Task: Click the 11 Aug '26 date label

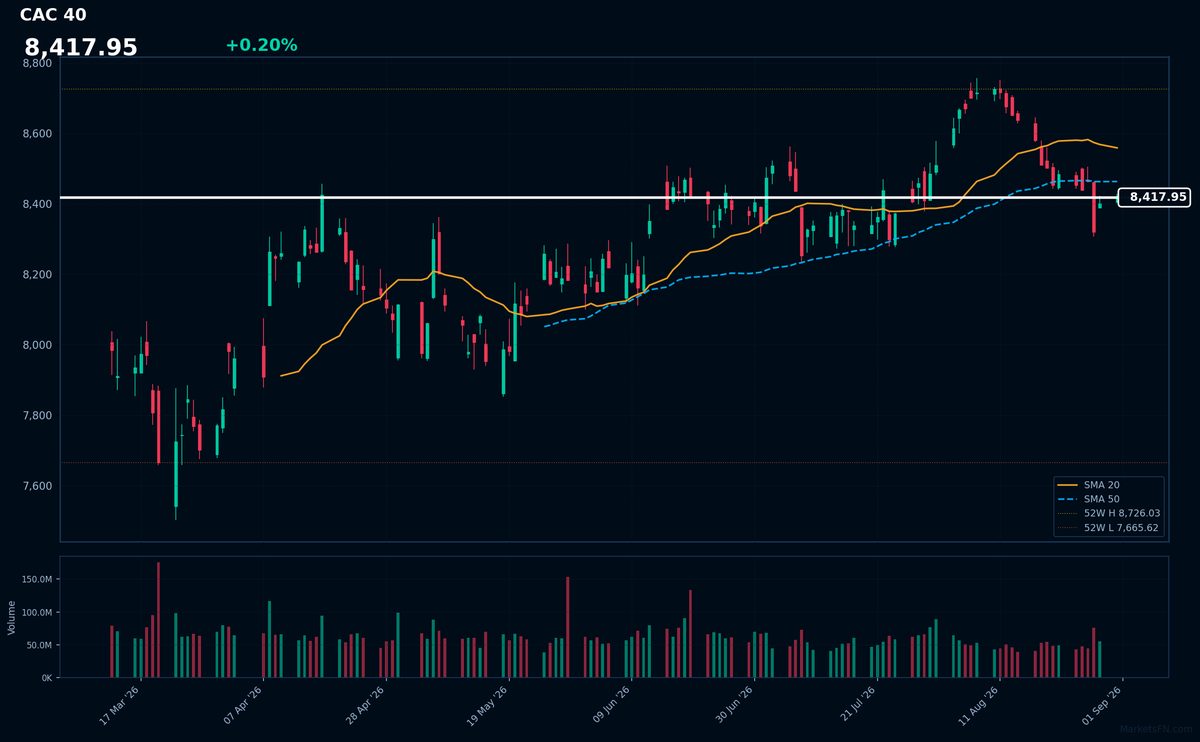Action: (979, 706)
